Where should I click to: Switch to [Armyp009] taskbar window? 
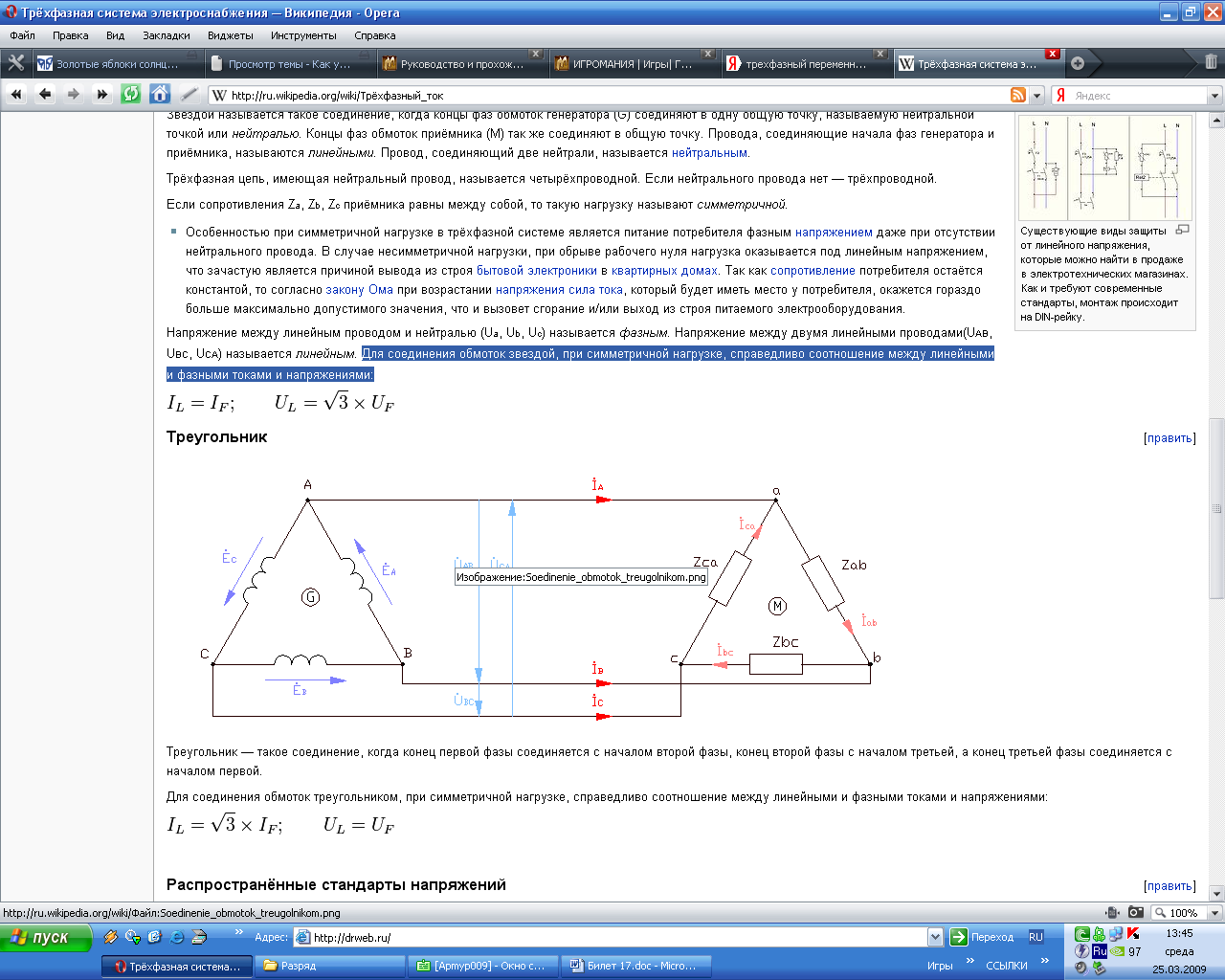[481, 966]
